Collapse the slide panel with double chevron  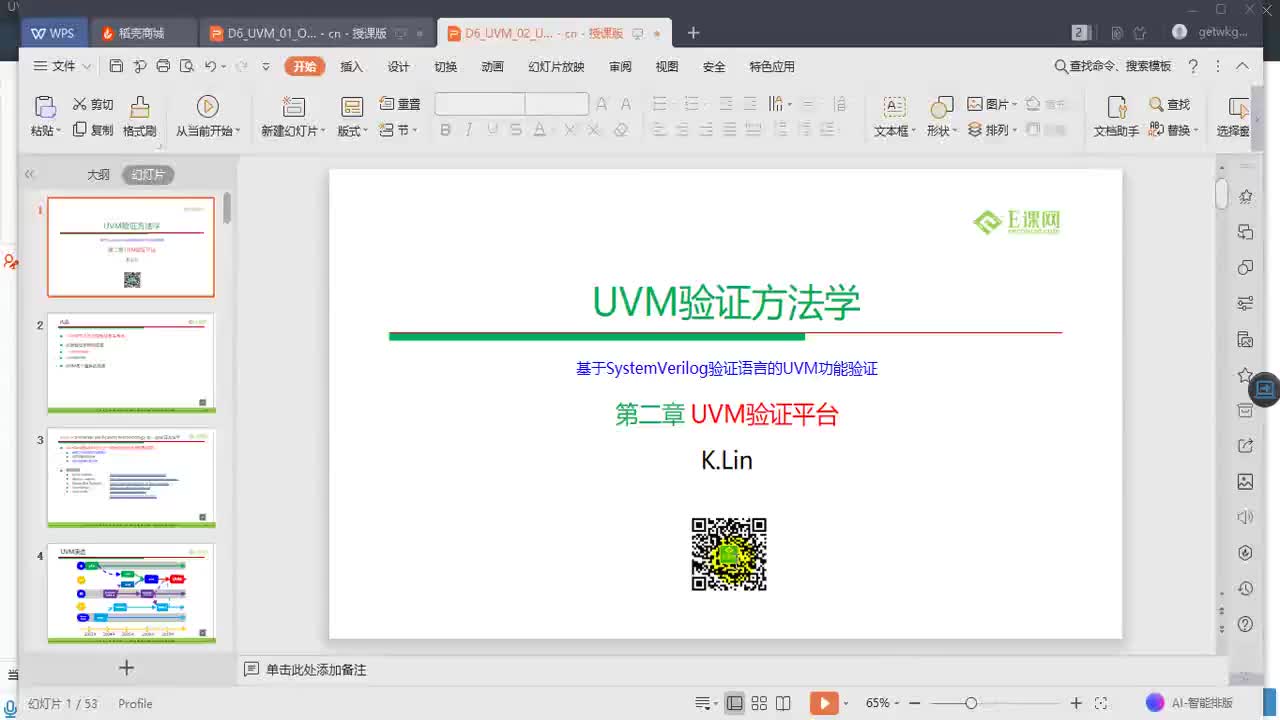(30, 174)
